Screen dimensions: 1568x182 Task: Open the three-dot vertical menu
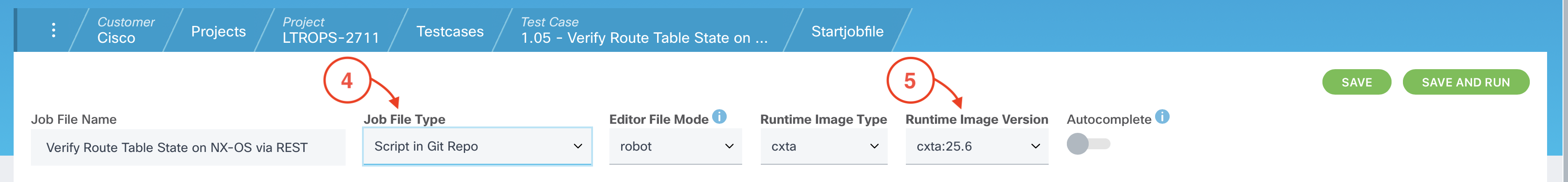click(54, 30)
